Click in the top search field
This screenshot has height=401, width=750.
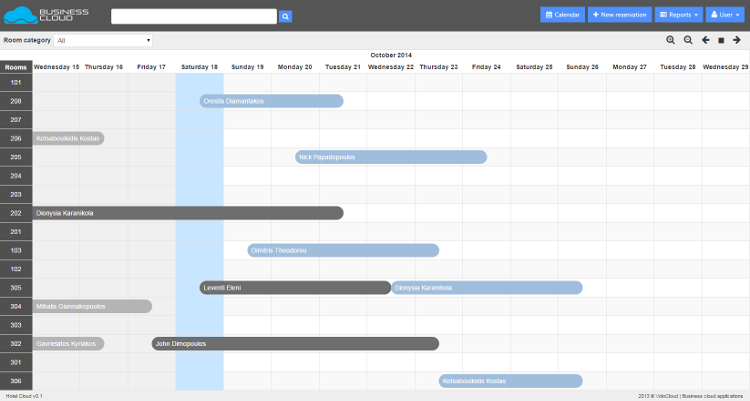coord(193,16)
